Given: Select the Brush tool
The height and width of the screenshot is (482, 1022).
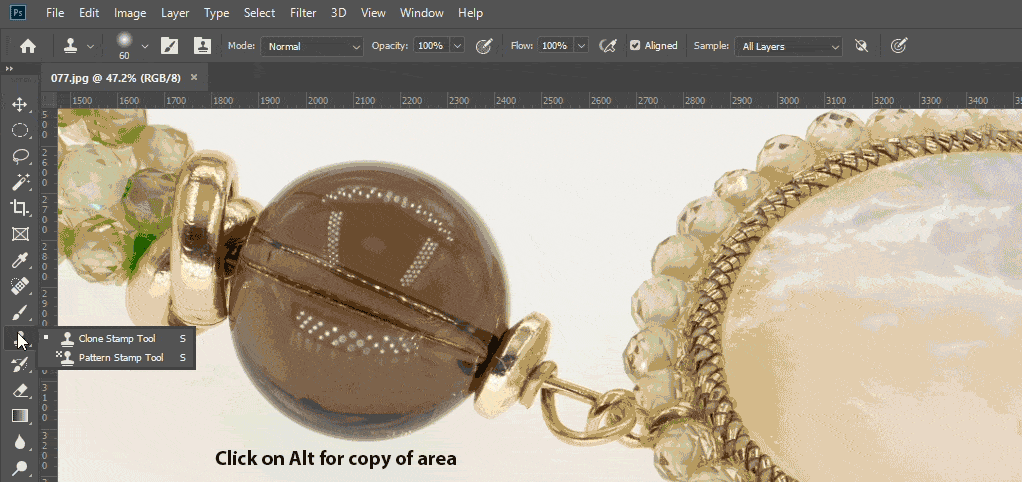Looking at the screenshot, I should [x=20, y=312].
